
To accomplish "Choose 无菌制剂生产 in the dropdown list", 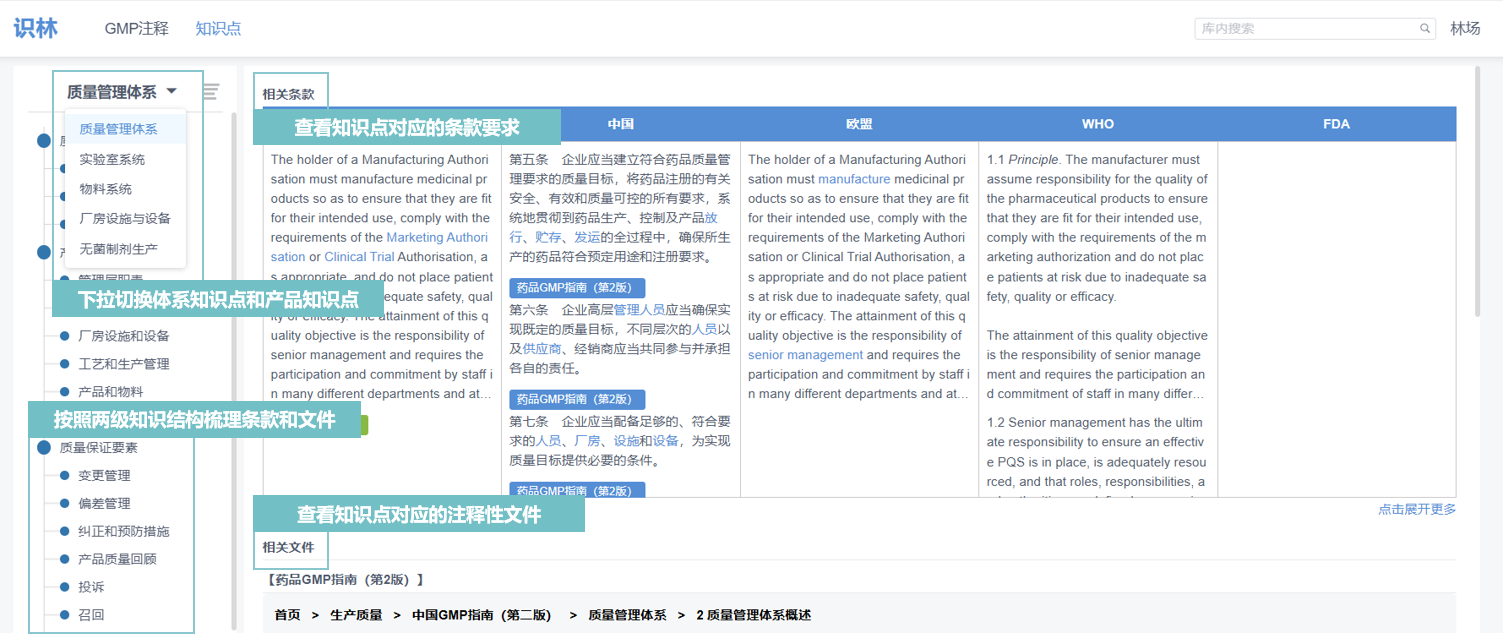I will [118, 248].
